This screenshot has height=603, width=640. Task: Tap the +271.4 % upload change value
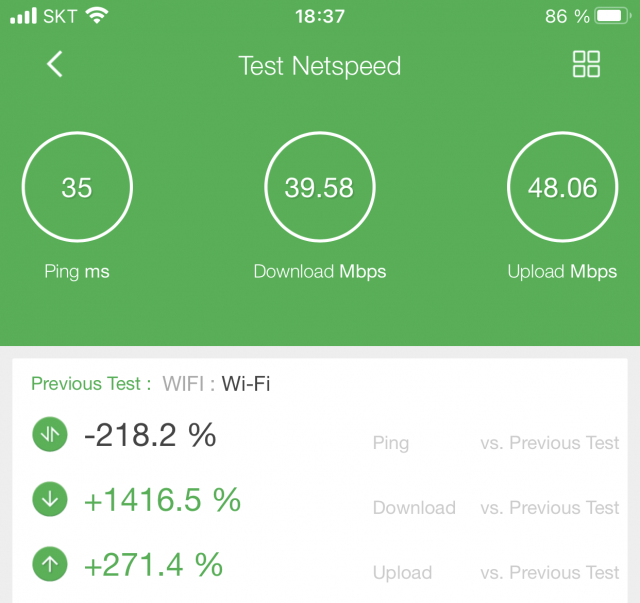click(x=153, y=565)
